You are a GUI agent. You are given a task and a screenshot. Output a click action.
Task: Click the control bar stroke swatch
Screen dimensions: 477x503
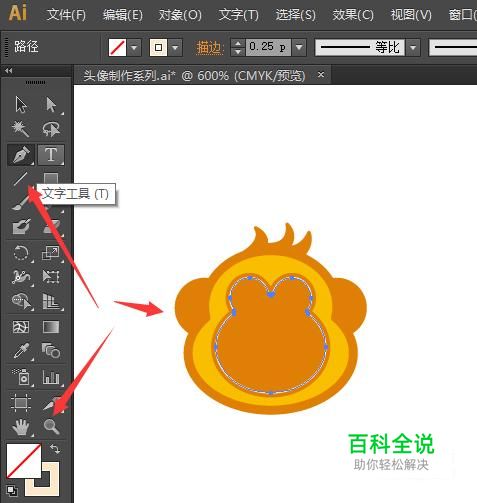tap(158, 48)
